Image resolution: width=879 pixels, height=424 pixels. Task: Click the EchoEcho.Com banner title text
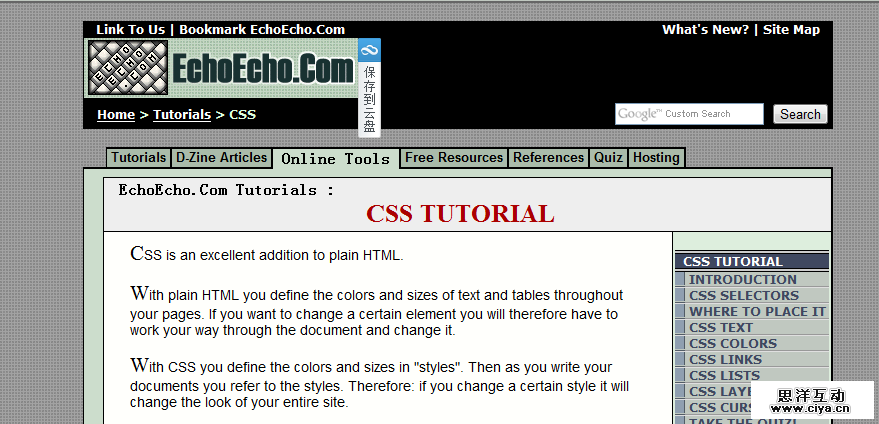pyautogui.click(x=263, y=70)
